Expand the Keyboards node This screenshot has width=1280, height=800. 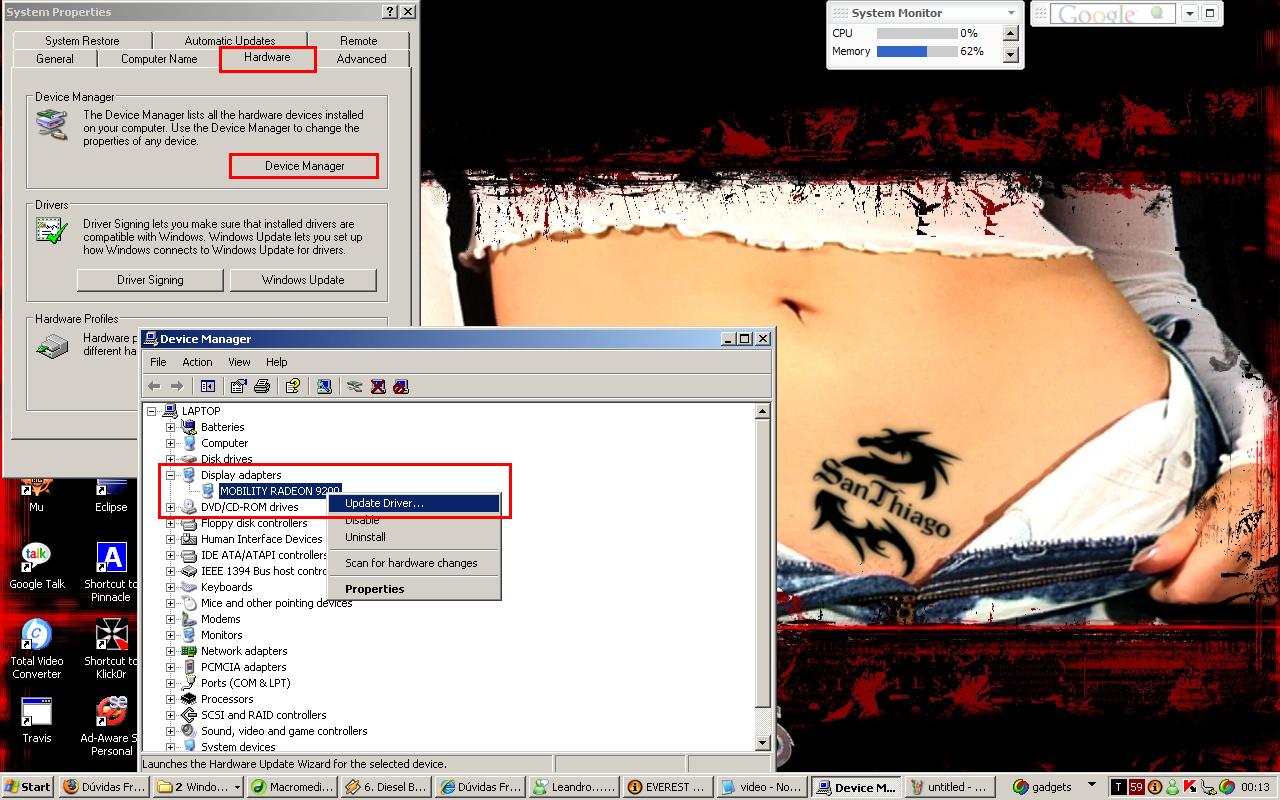pos(171,587)
